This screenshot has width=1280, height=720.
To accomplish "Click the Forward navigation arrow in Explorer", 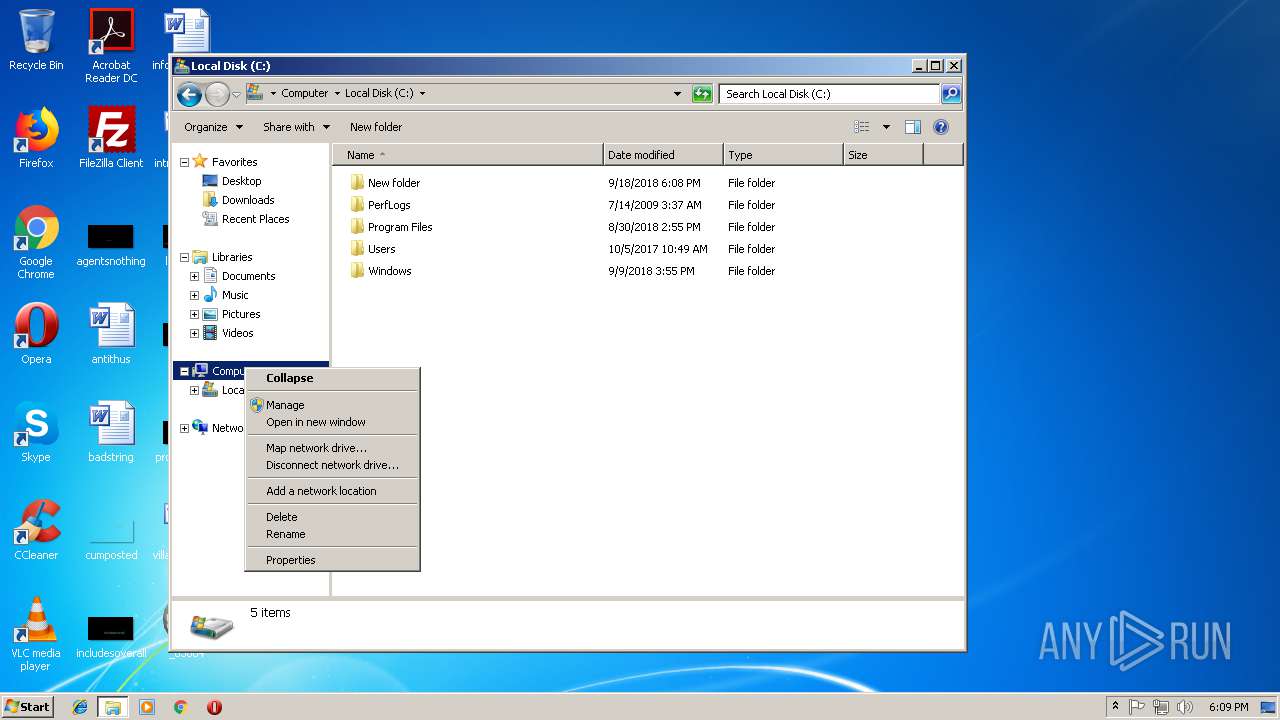I will 217,94.
